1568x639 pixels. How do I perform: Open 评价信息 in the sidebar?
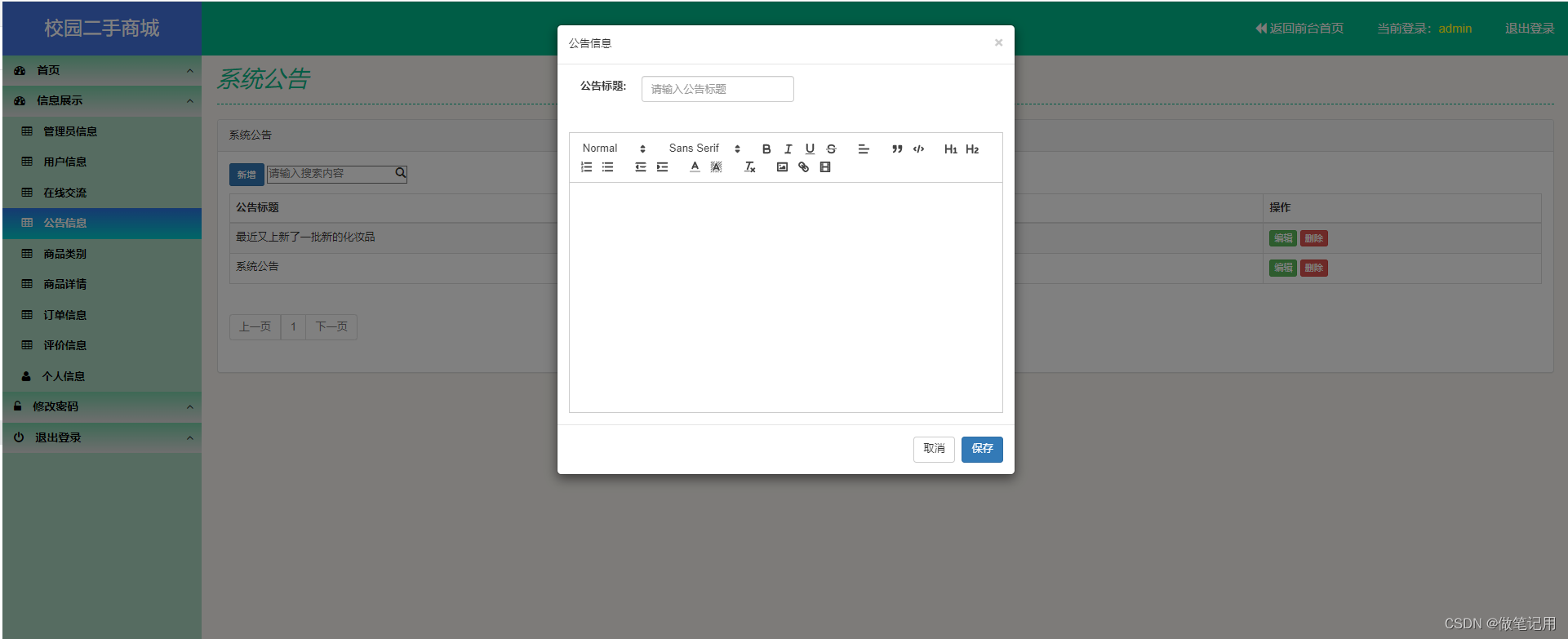pyautogui.click(x=102, y=345)
